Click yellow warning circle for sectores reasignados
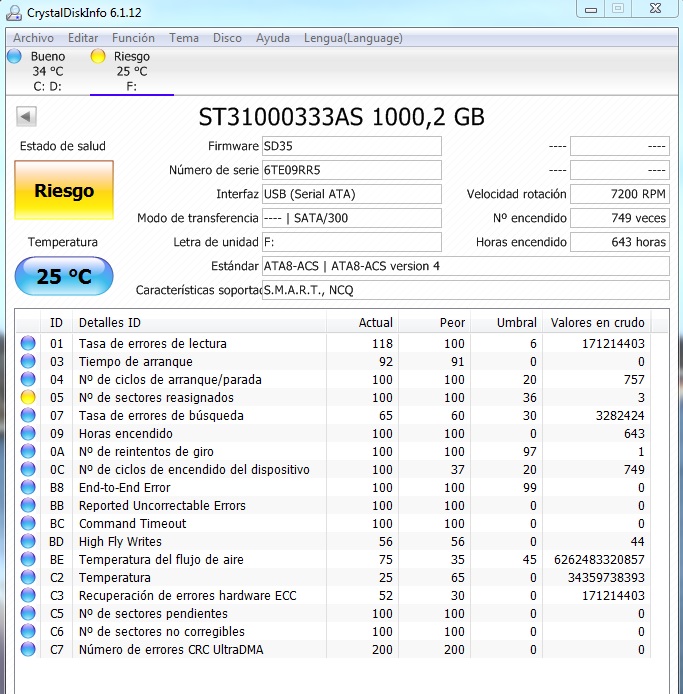The image size is (683, 694). click(28, 397)
